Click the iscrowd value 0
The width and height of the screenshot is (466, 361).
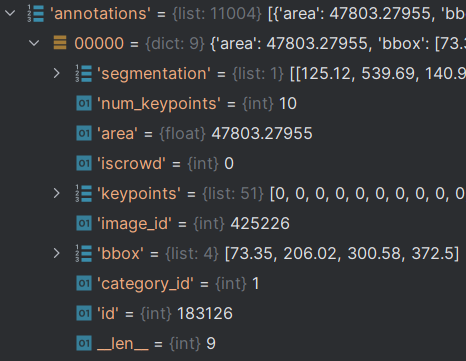[x=229, y=164]
